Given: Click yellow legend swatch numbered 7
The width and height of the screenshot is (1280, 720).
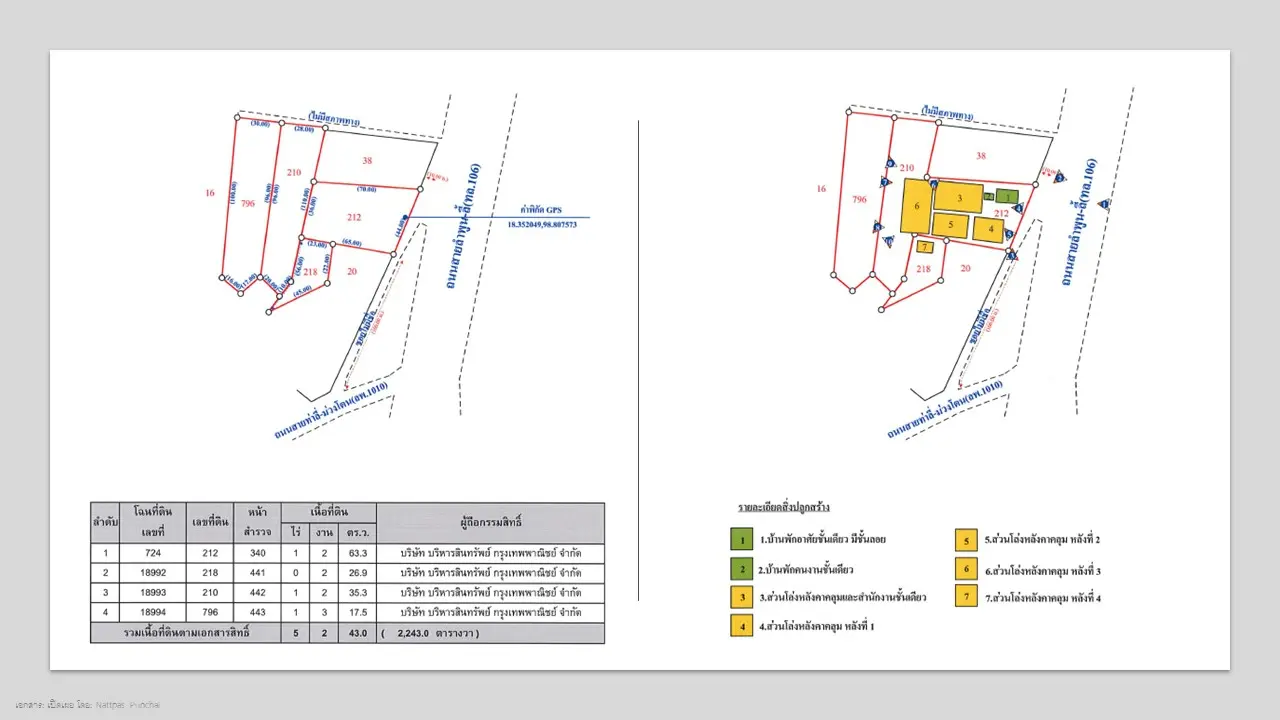Looking at the screenshot, I should pos(966,598).
